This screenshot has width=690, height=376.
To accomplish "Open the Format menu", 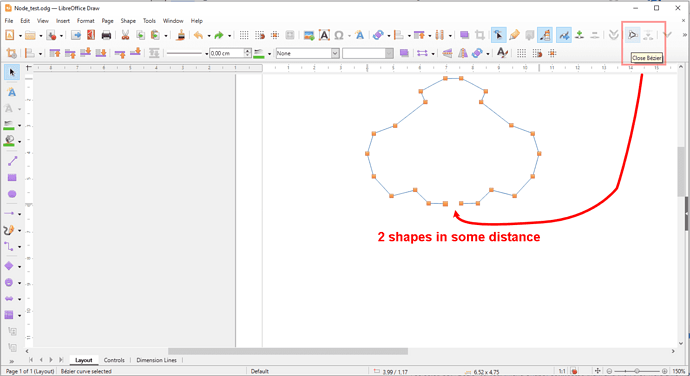I will [85, 21].
